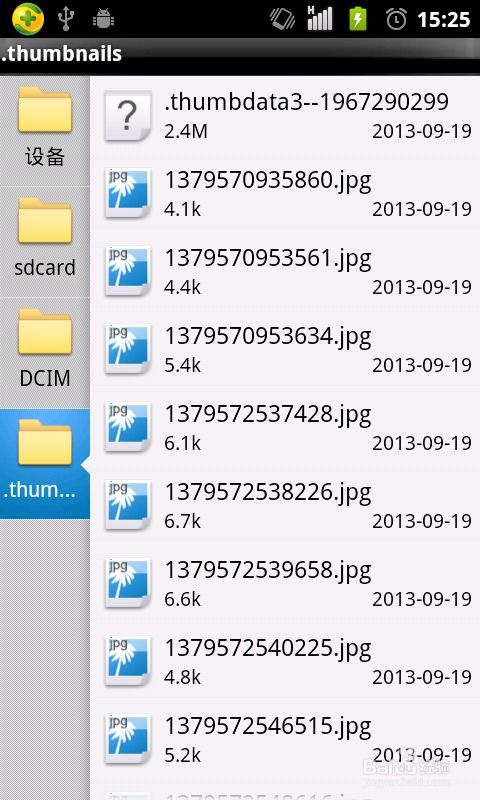Open 1379572539658.jpg file entry
The height and width of the screenshot is (800, 480).
(x=285, y=583)
